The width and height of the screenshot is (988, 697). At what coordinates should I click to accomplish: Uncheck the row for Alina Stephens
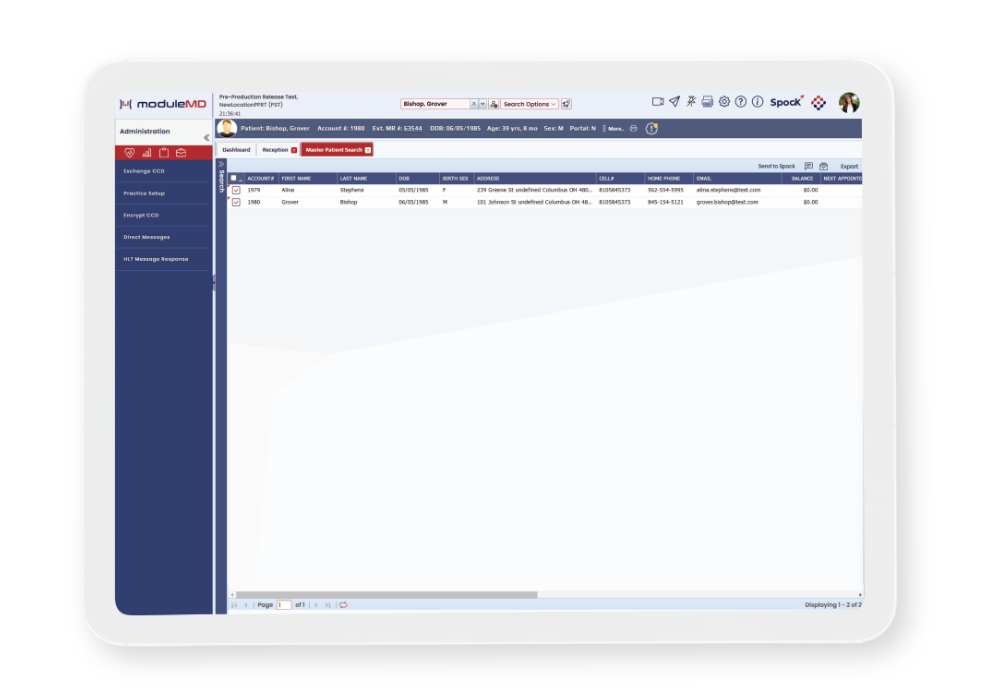234,189
